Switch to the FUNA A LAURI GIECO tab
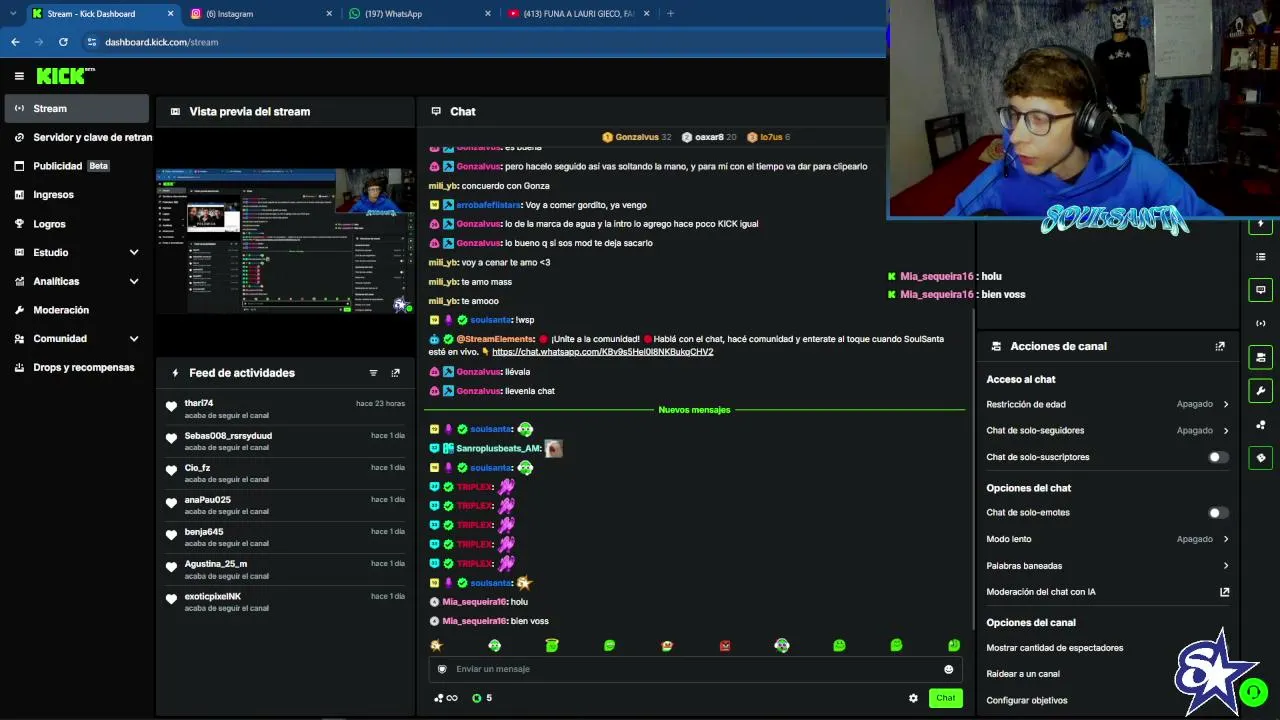Image resolution: width=1280 pixels, height=720 pixels. point(579,14)
